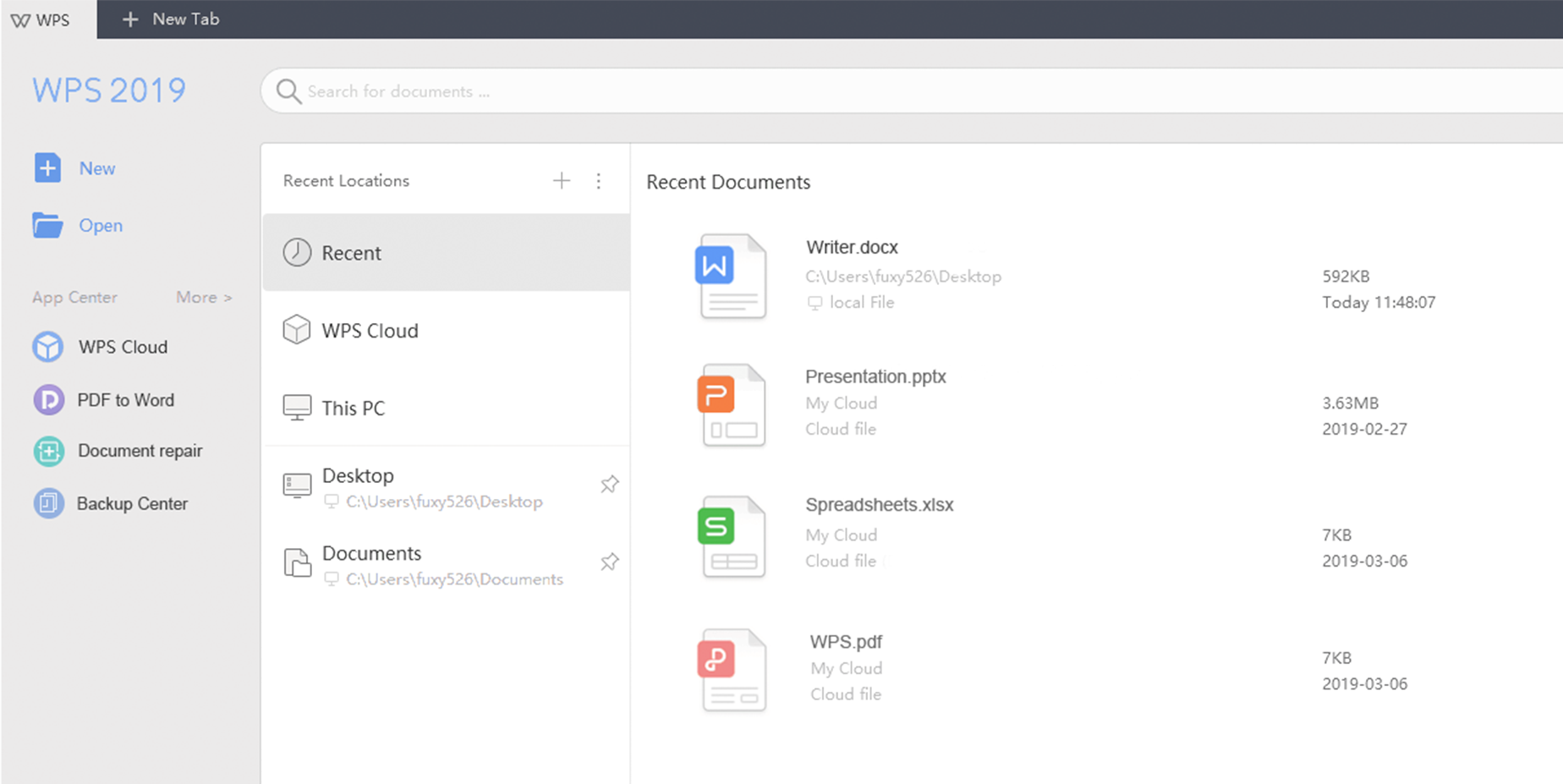Image resolution: width=1563 pixels, height=784 pixels.
Task: Switch to the WPS home tab
Action: [41, 19]
